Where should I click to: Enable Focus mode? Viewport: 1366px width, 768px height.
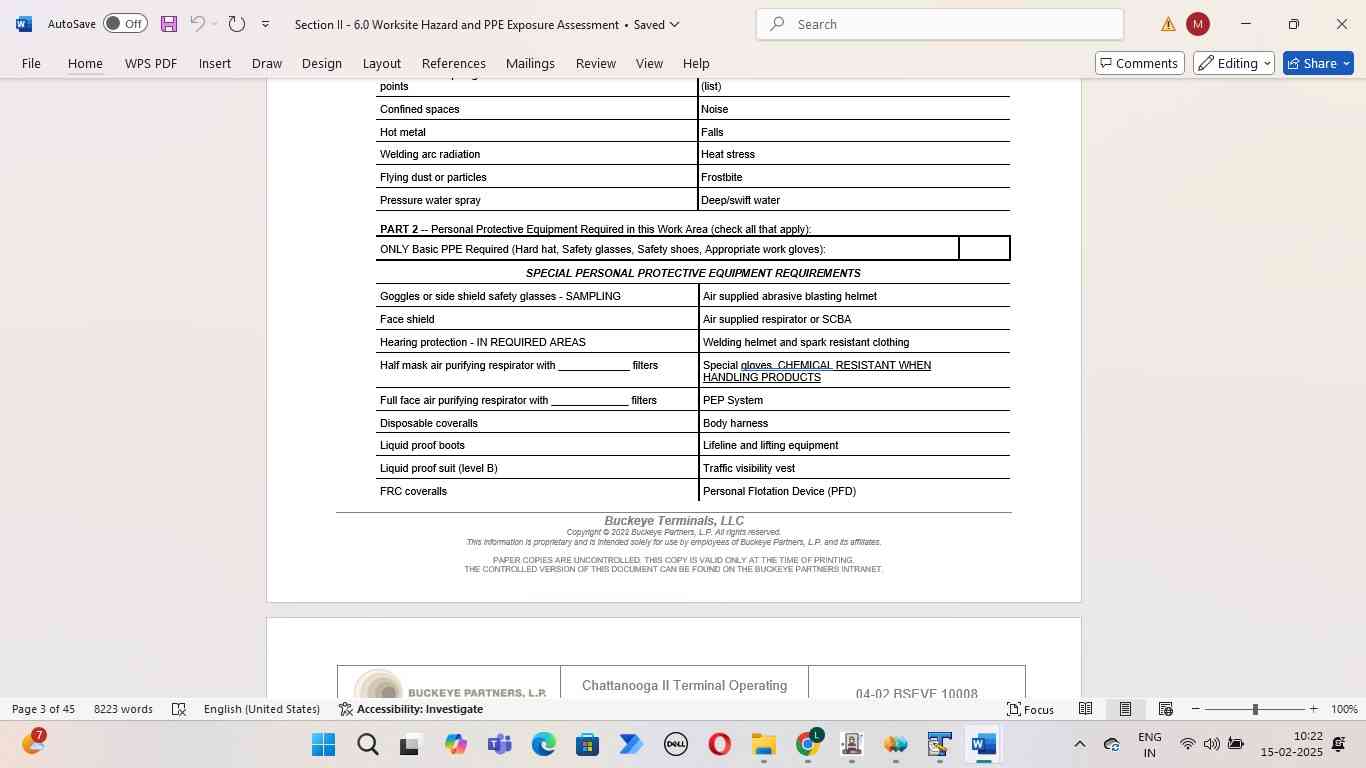1030,709
